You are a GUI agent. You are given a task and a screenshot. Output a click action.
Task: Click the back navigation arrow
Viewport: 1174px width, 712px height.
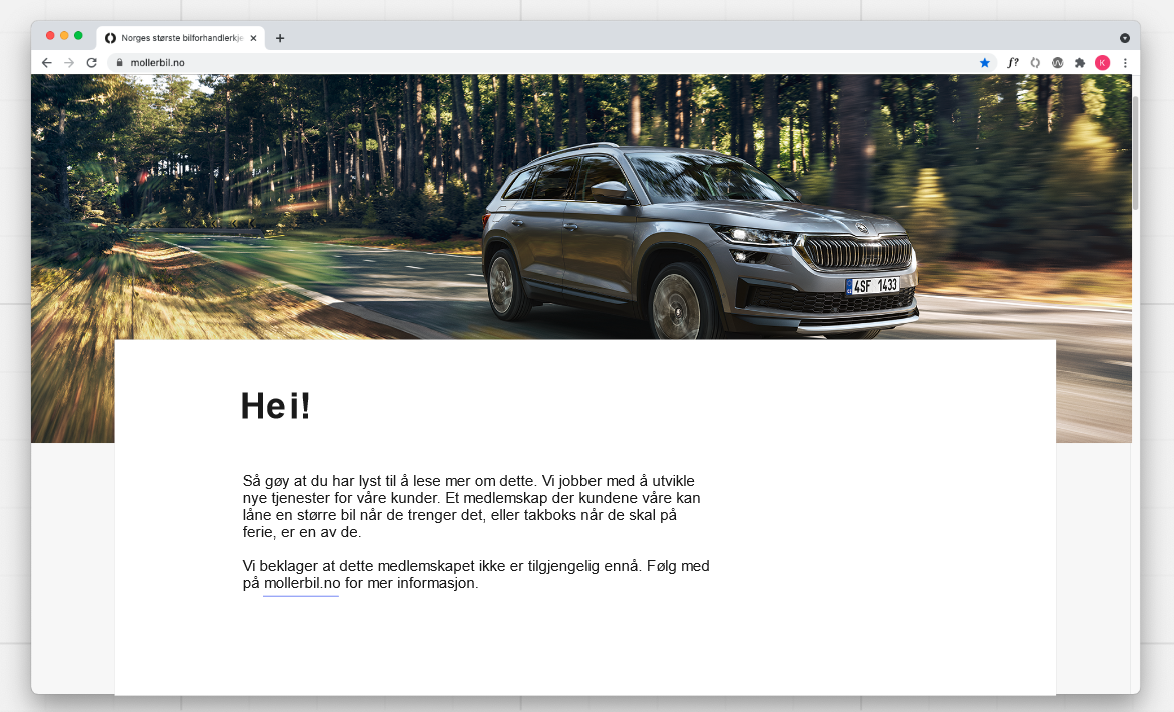coord(46,62)
